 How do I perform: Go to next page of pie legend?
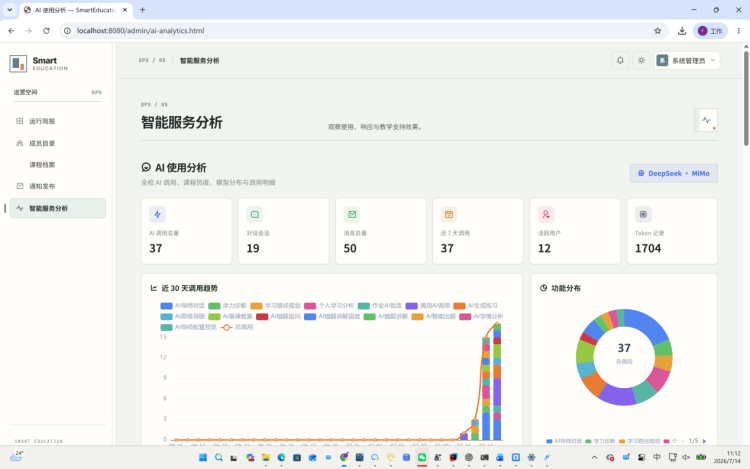pyautogui.click(x=704, y=441)
